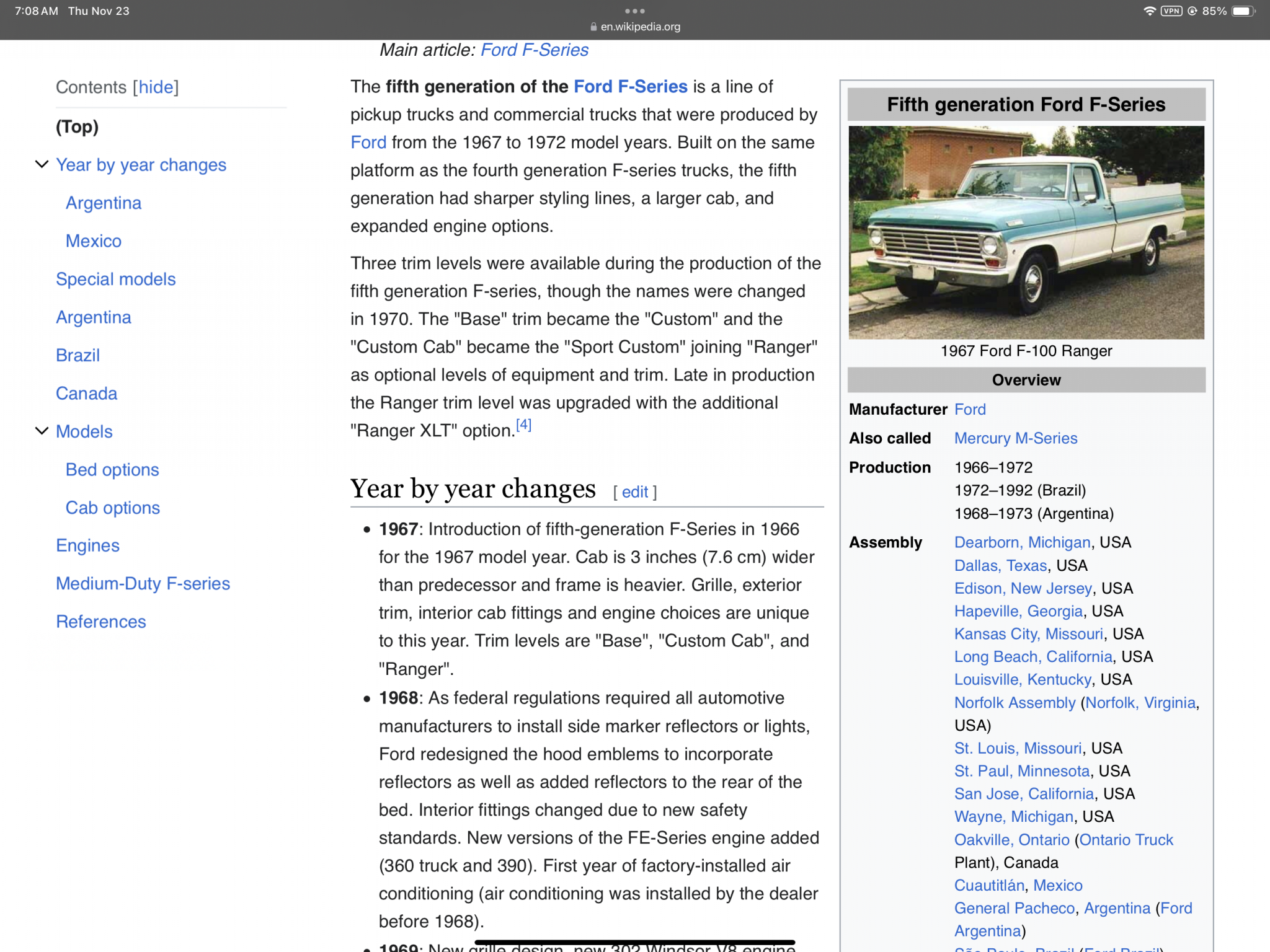Jump to (Top) of article
The image size is (1270, 952).
coord(77,126)
